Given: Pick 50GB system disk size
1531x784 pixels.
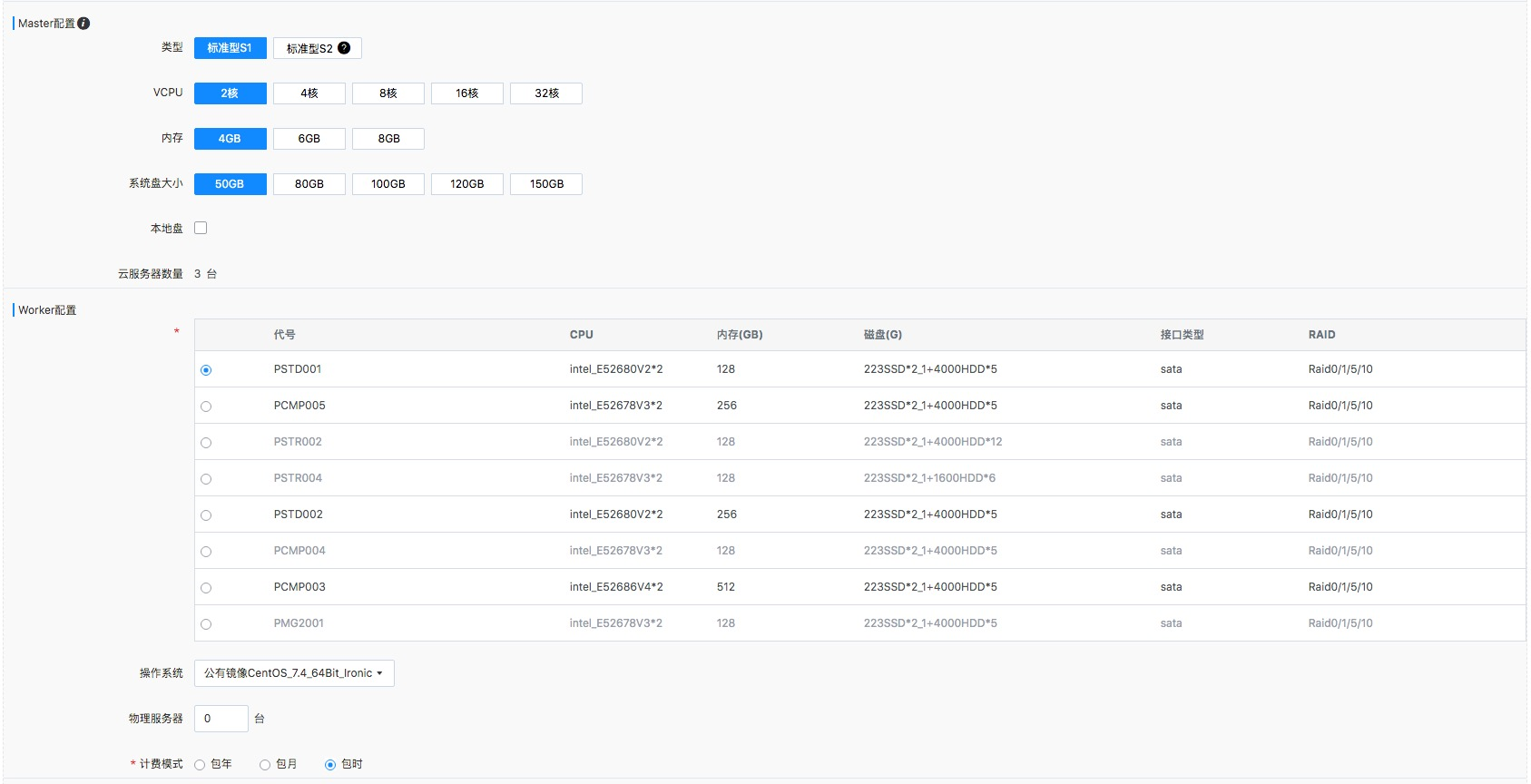Looking at the screenshot, I should 231,184.
